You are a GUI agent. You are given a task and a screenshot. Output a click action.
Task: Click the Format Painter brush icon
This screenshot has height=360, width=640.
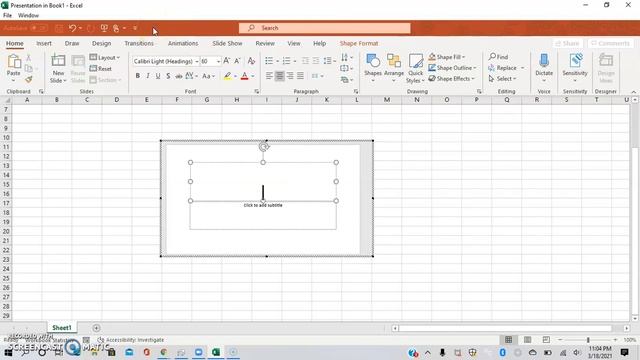[x=29, y=79]
